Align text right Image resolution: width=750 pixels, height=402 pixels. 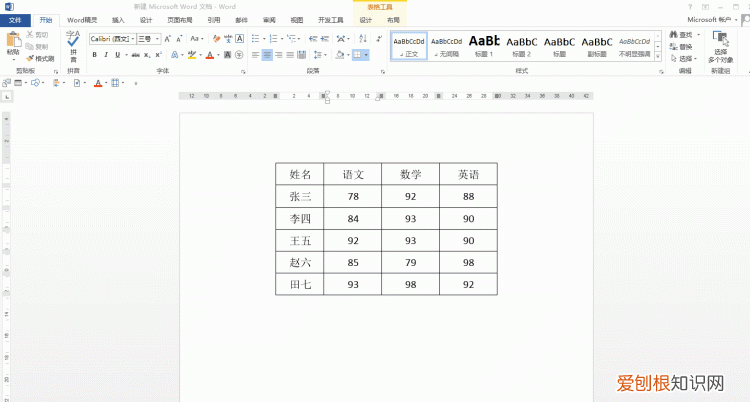click(x=278, y=55)
